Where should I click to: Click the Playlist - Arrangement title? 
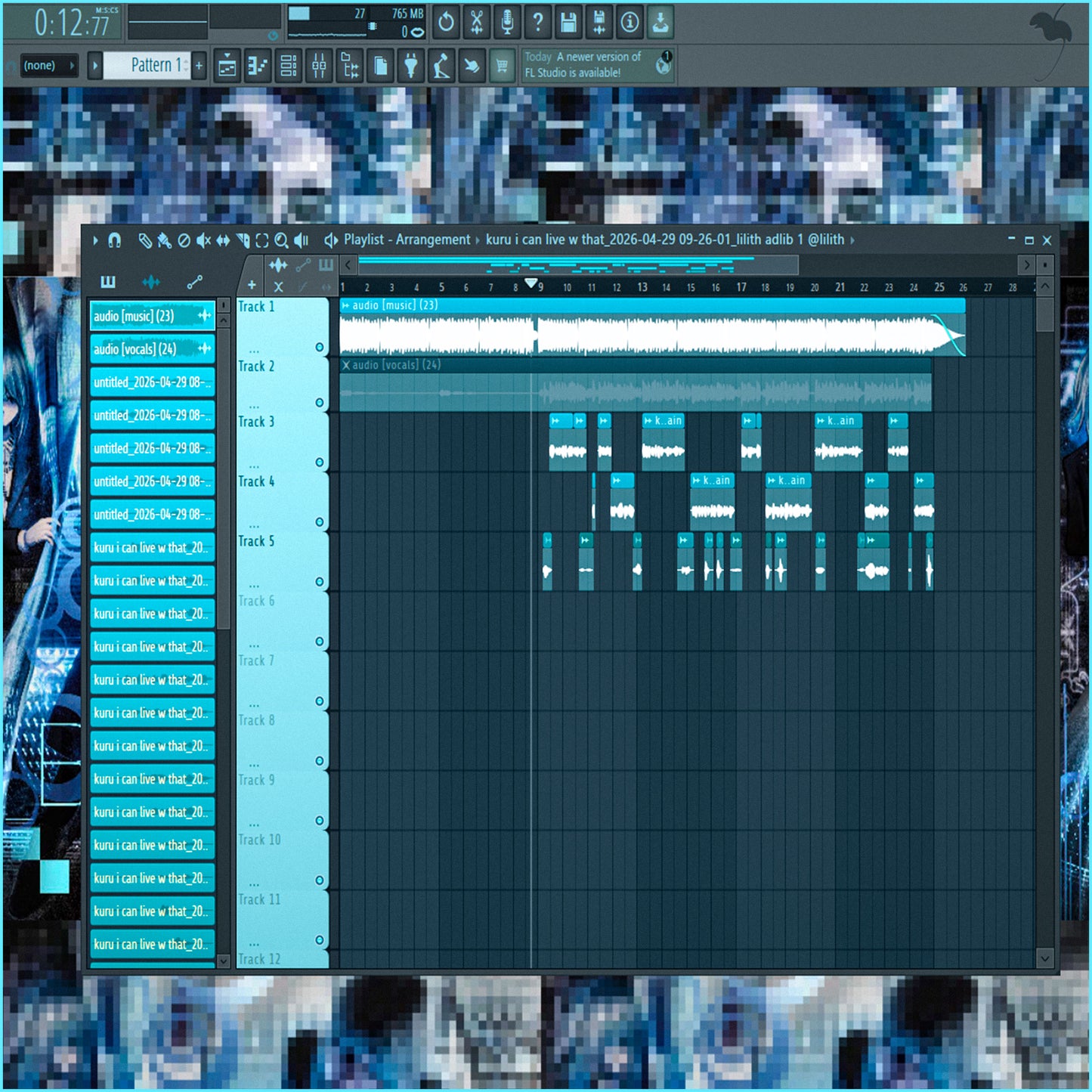click(407, 240)
